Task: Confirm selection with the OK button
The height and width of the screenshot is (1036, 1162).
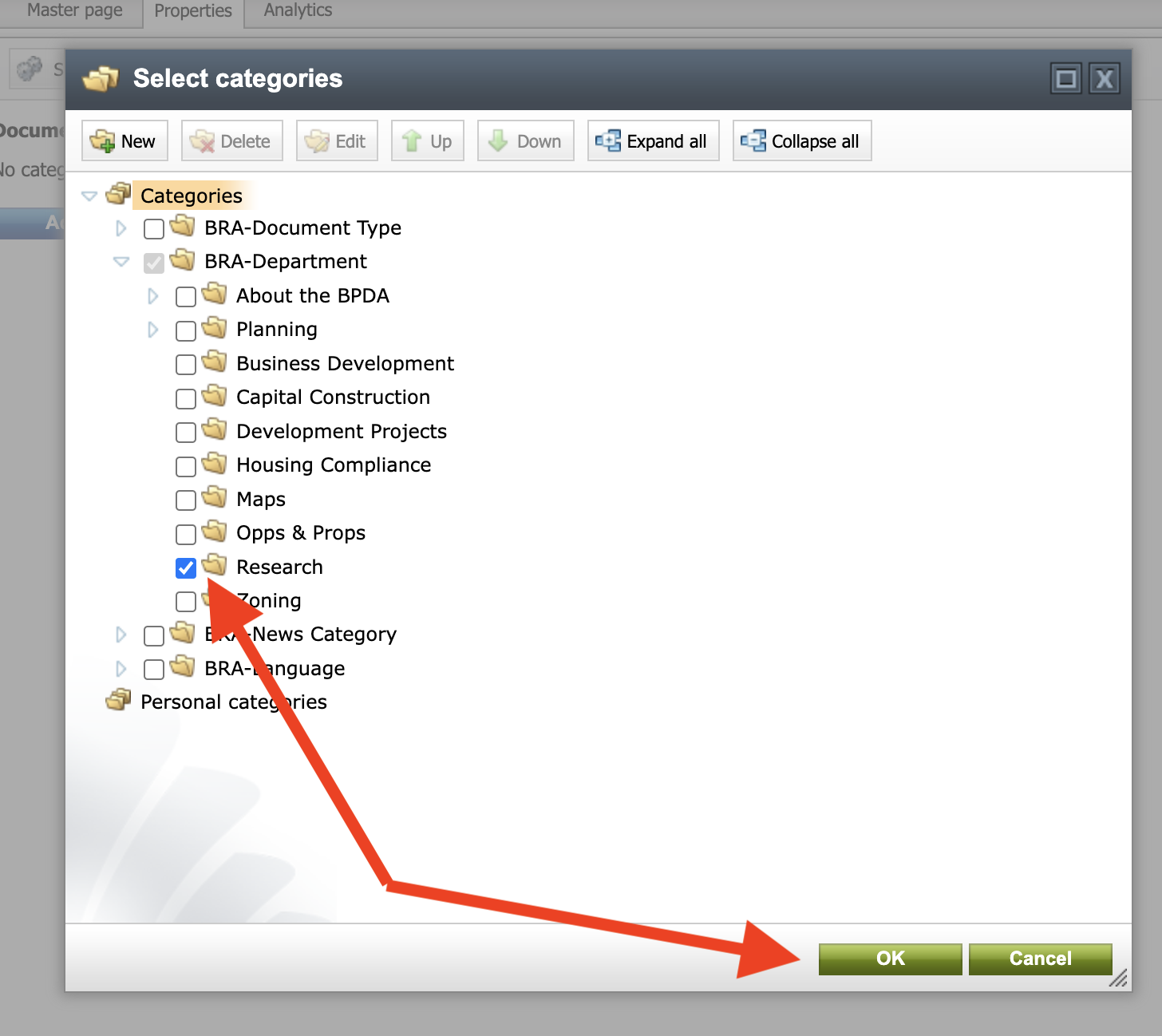Action: (890, 959)
